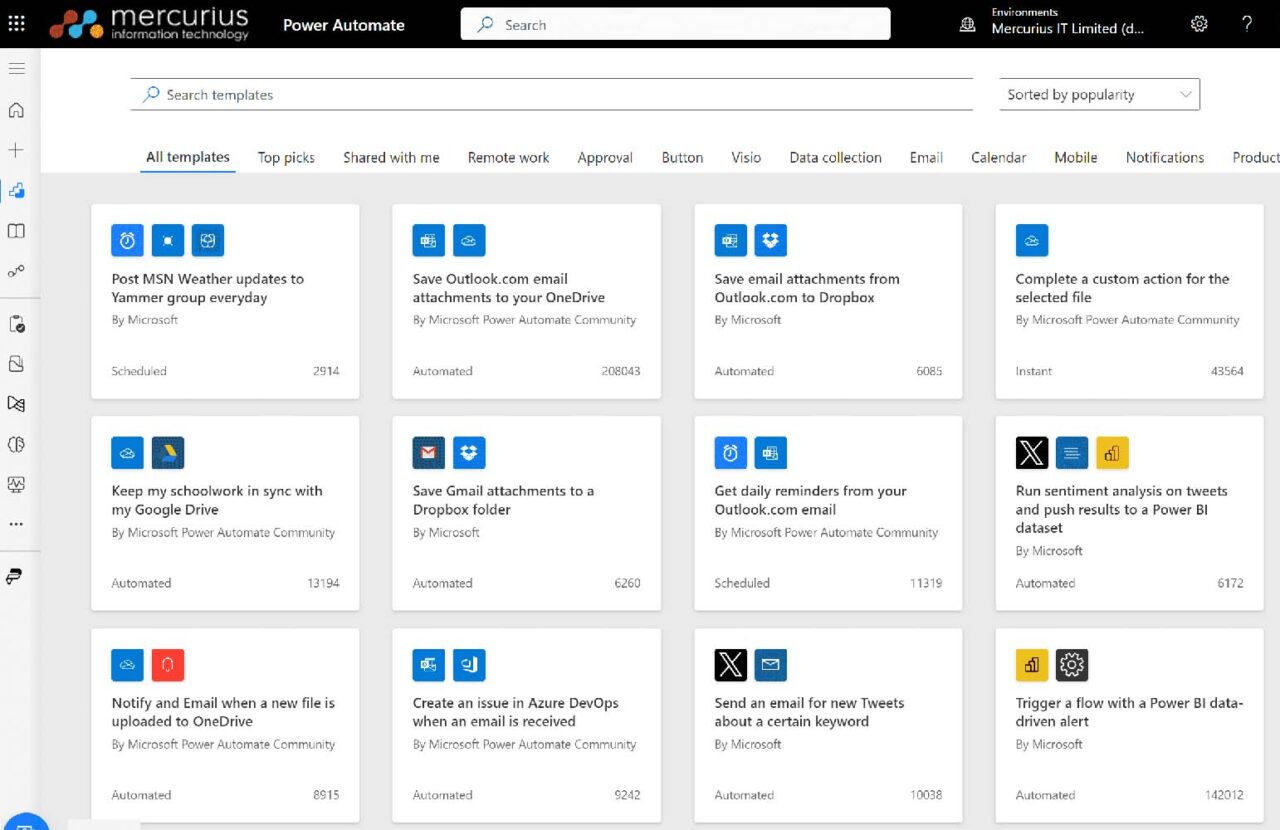Open the AI hub brain icon

point(15,444)
